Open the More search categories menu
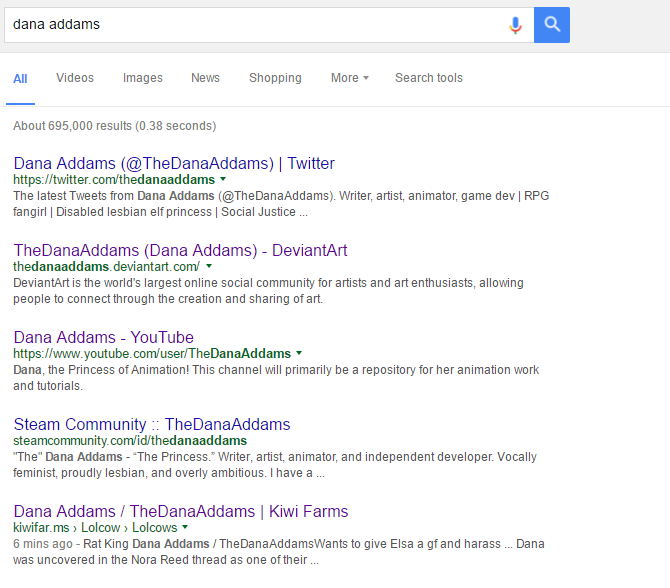Viewport: 670px width, 588px height. [350, 78]
